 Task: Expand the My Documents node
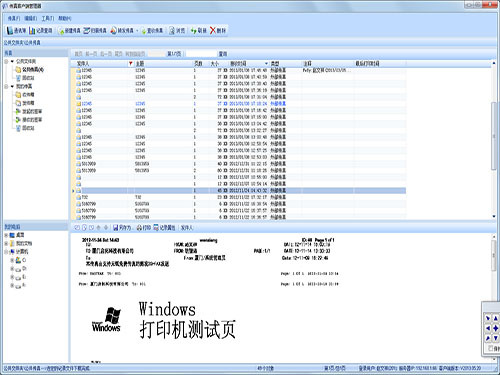pos(6,244)
